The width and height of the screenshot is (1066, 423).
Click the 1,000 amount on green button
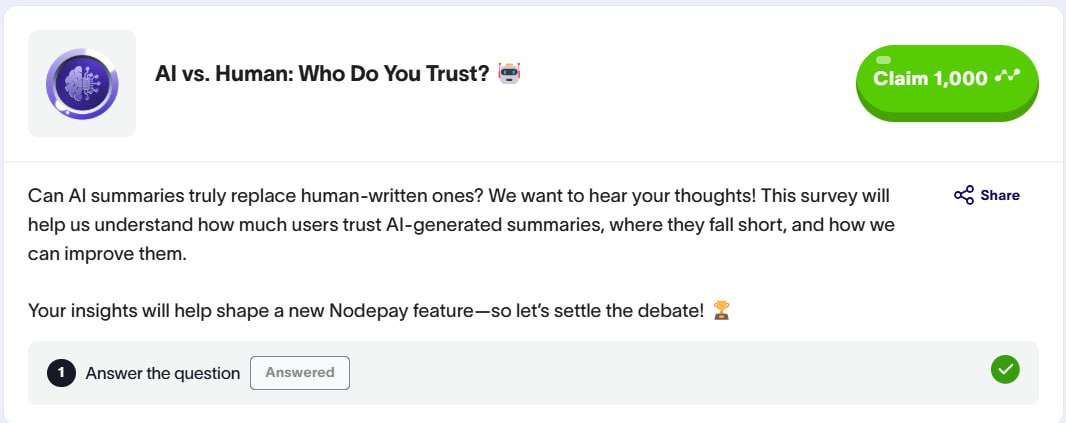tap(961, 78)
